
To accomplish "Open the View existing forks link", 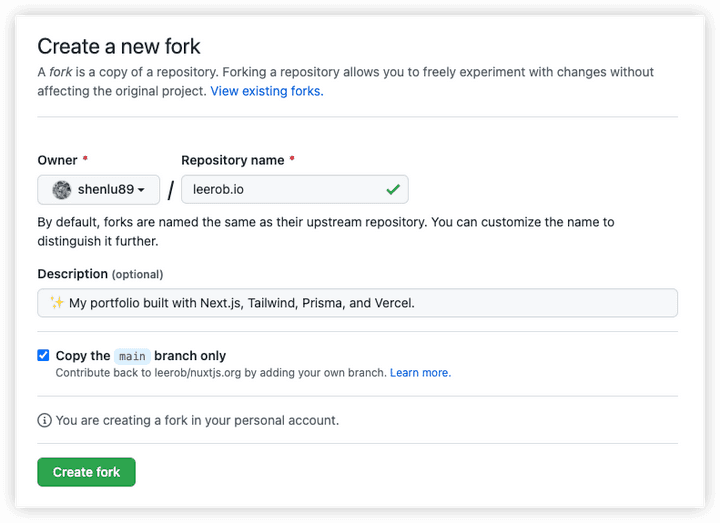I will click(x=267, y=91).
